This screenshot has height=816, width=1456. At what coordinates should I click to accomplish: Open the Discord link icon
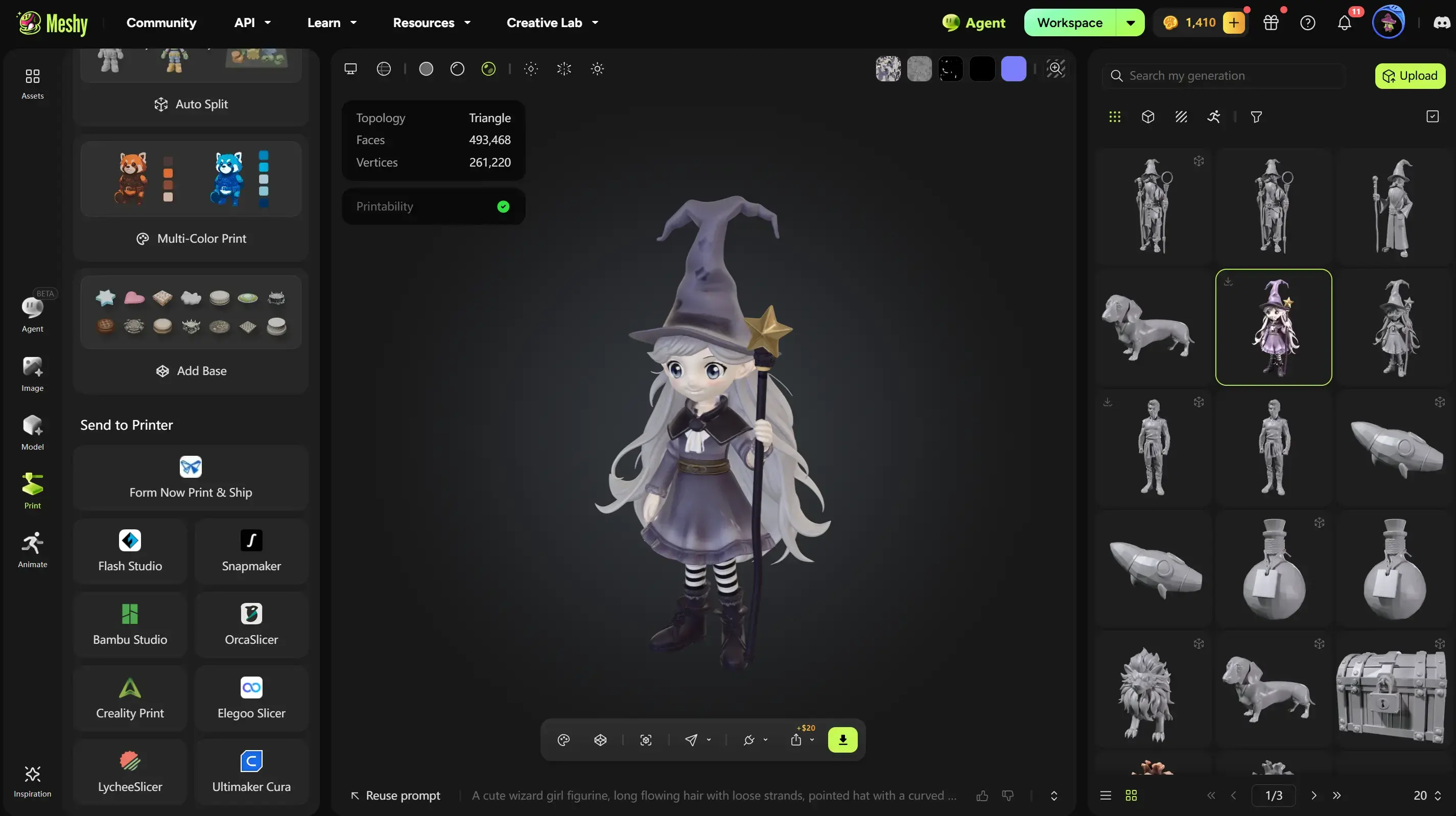point(1441,22)
